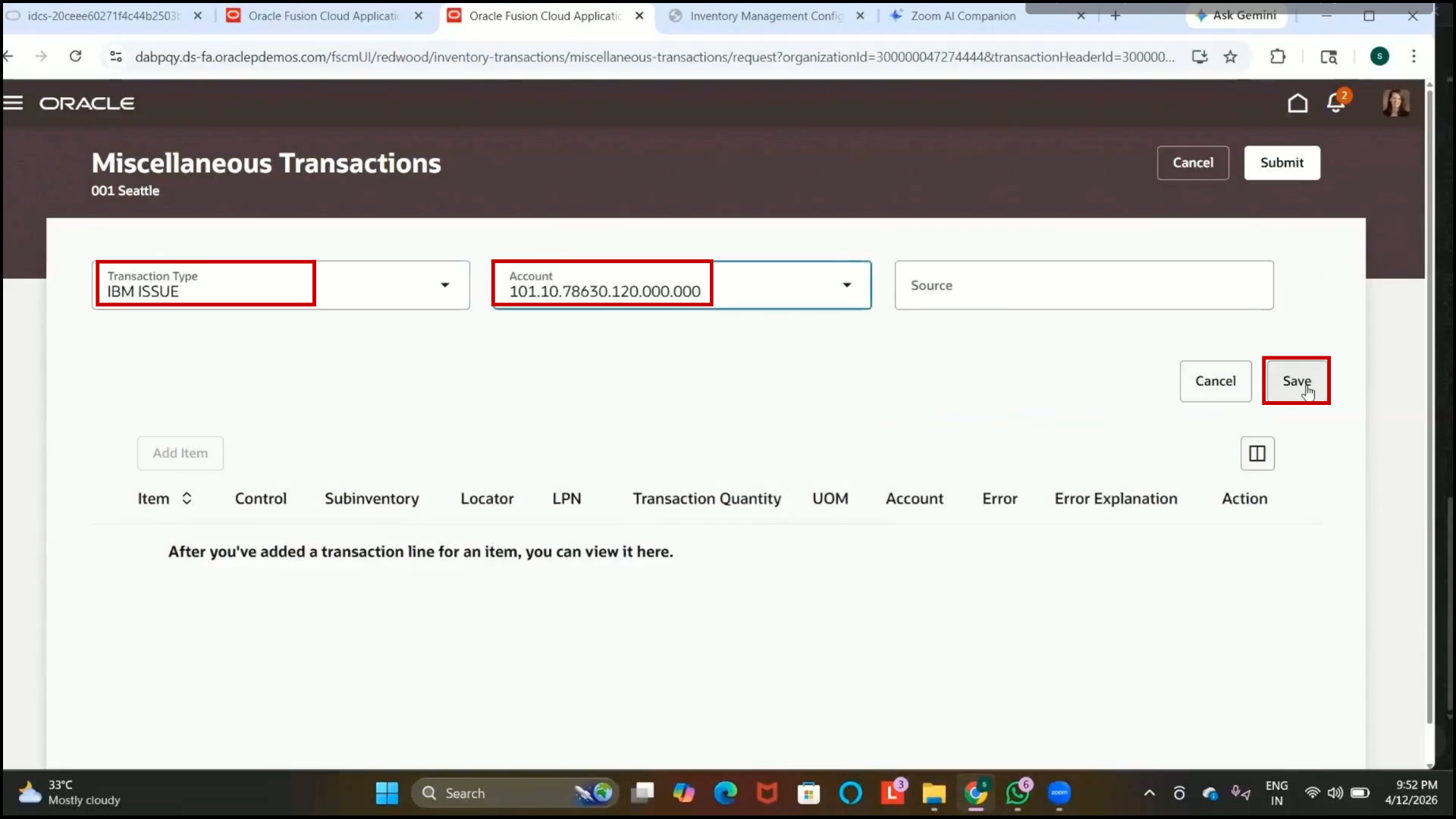The width and height of the screenshot is (1456, 819).
Task: Show hidden system tray icons chevron
Action: click(1150, 793)
